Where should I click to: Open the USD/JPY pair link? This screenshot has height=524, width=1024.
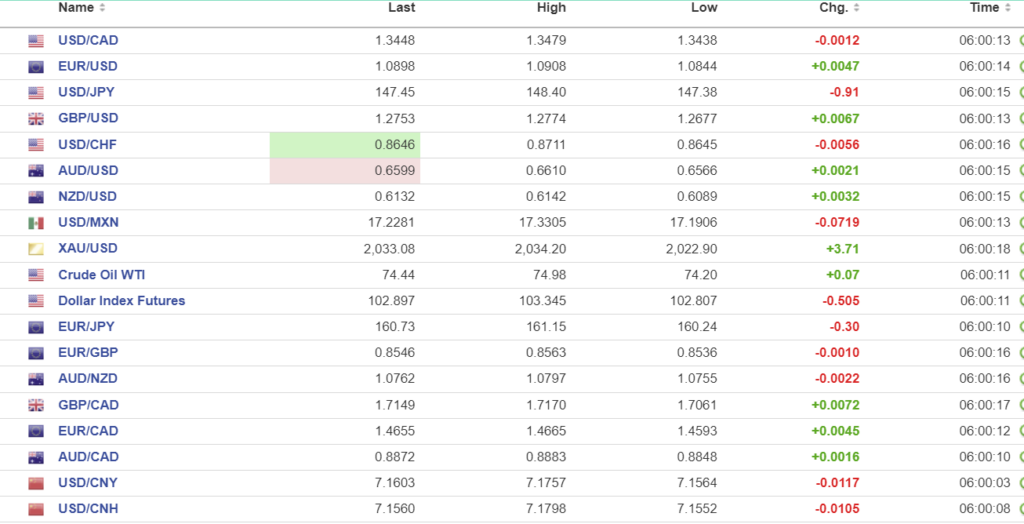click(86, 93)
